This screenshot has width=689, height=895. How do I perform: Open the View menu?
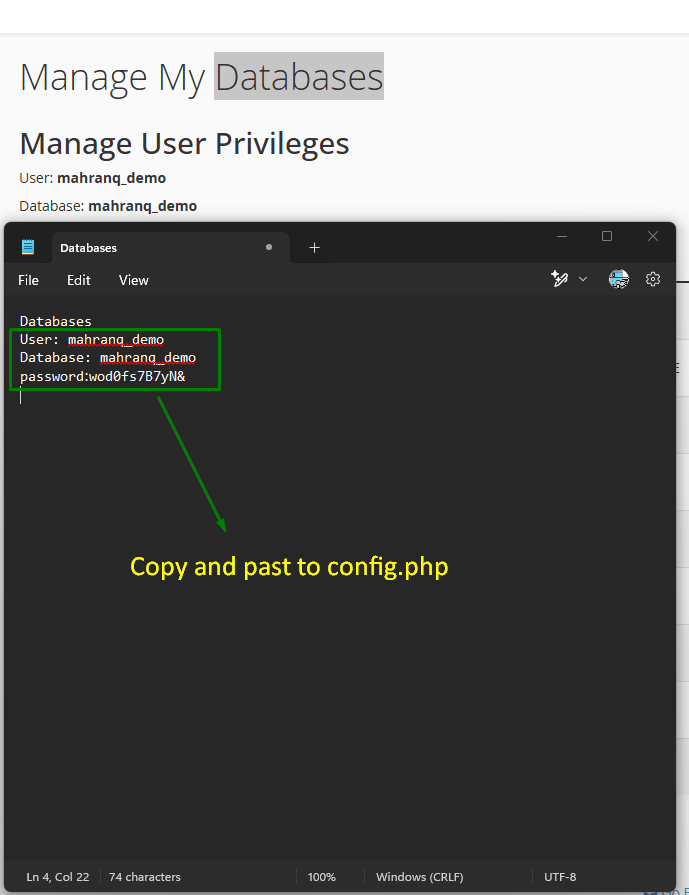click(x=133, y=280)
